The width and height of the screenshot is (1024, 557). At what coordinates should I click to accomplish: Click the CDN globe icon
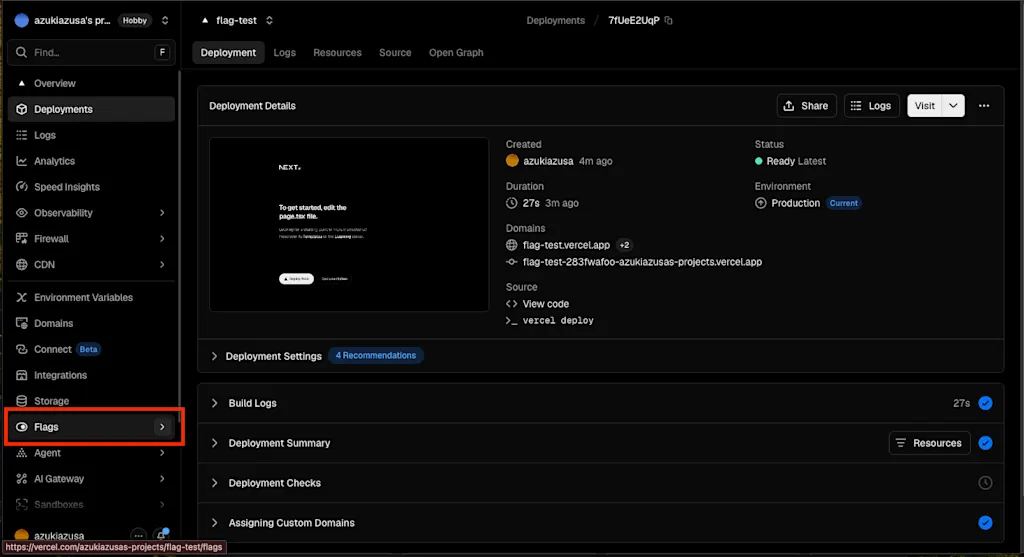point(22,264)
